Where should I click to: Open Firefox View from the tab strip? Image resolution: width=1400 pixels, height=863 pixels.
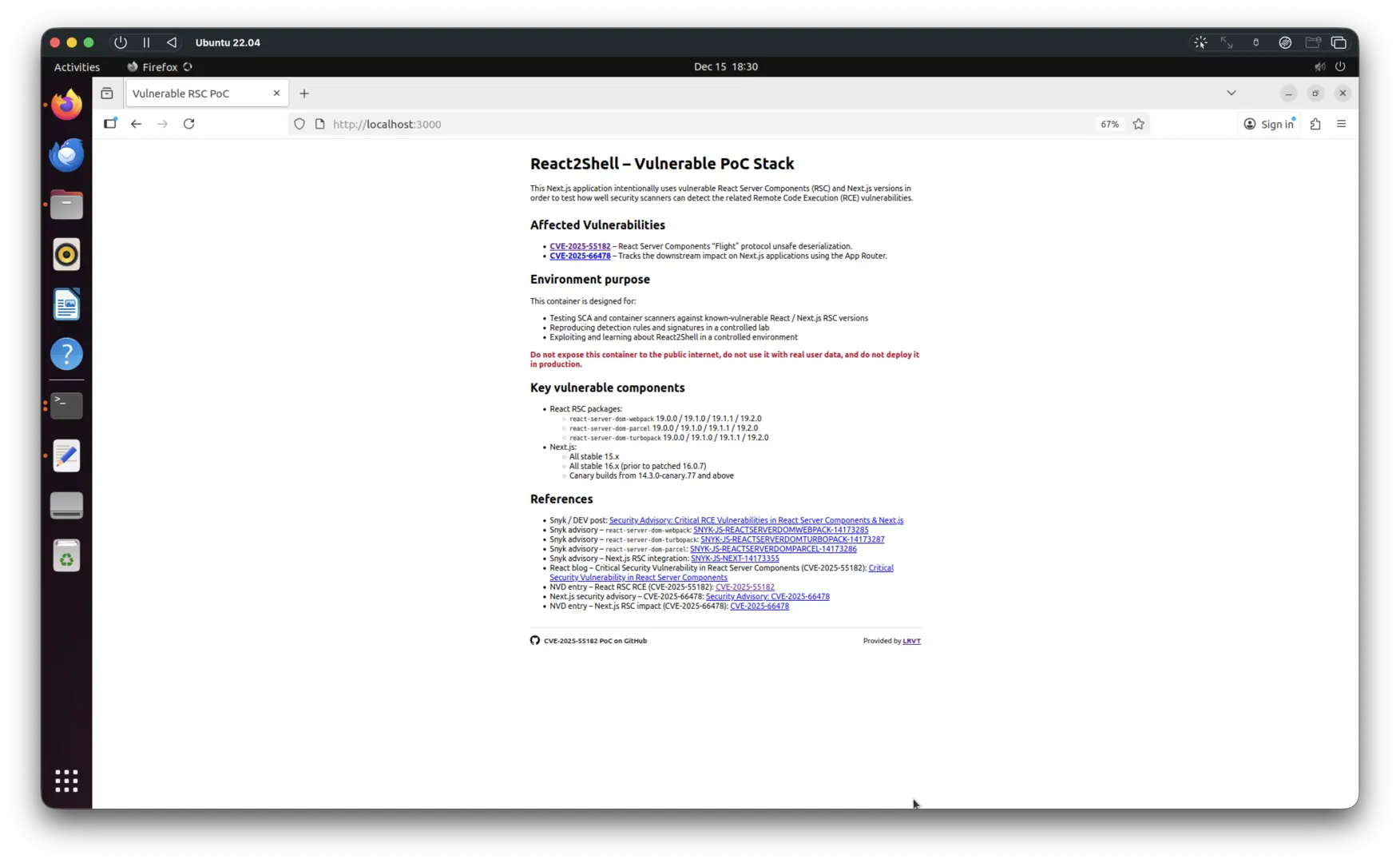[x=107, y=93]
